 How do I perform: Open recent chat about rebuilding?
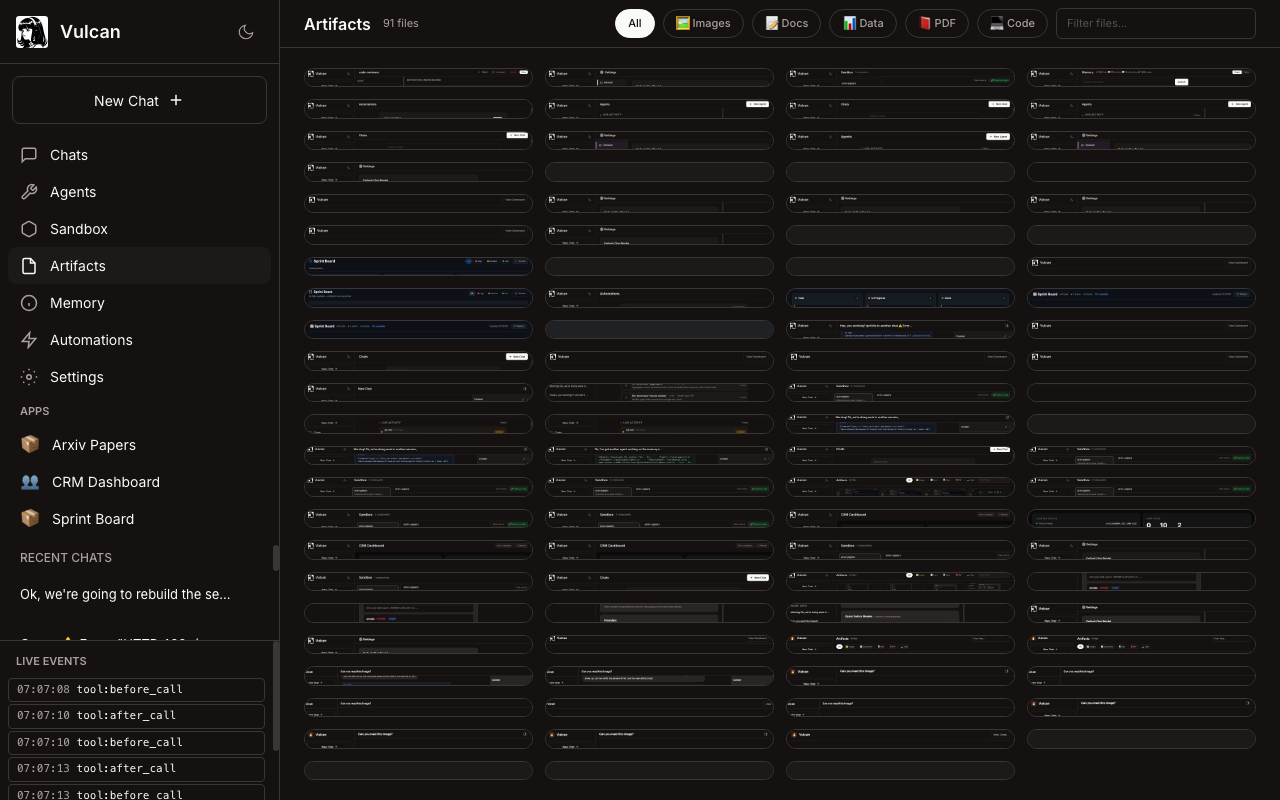click(125, 594)
